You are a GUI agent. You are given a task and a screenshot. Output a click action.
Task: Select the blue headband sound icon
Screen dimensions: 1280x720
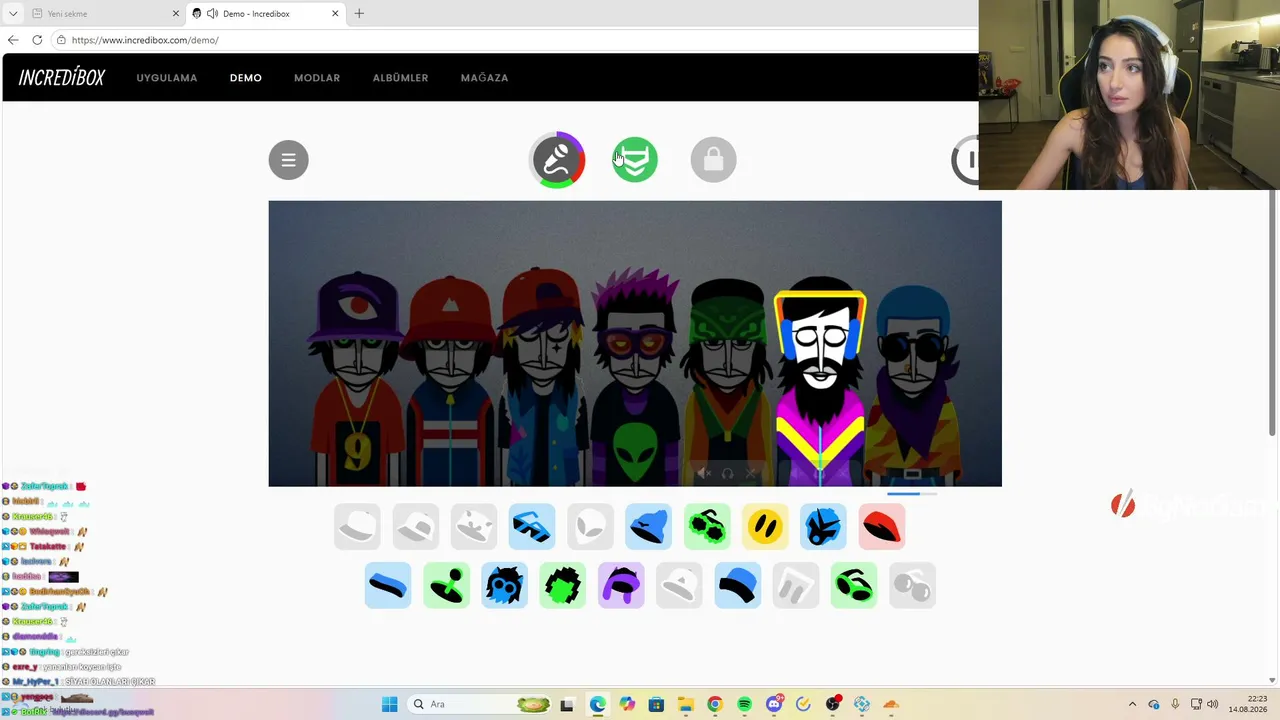point(388,585)
